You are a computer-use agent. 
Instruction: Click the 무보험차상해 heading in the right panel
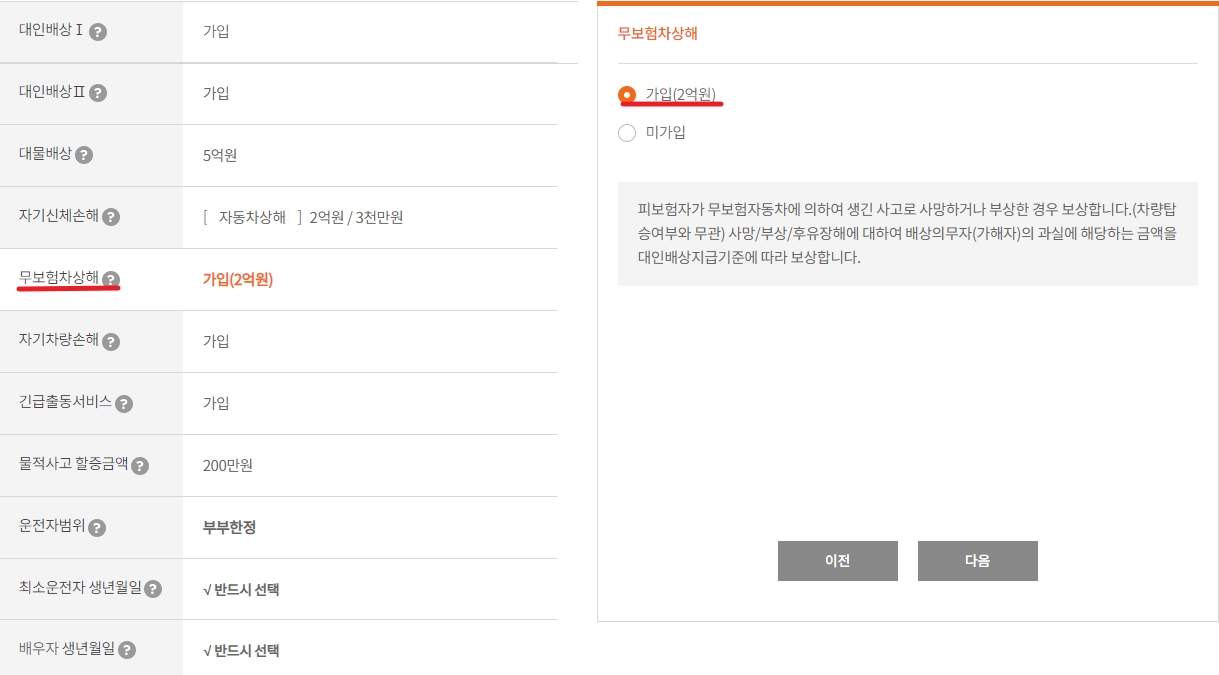(x=658, y=33)
